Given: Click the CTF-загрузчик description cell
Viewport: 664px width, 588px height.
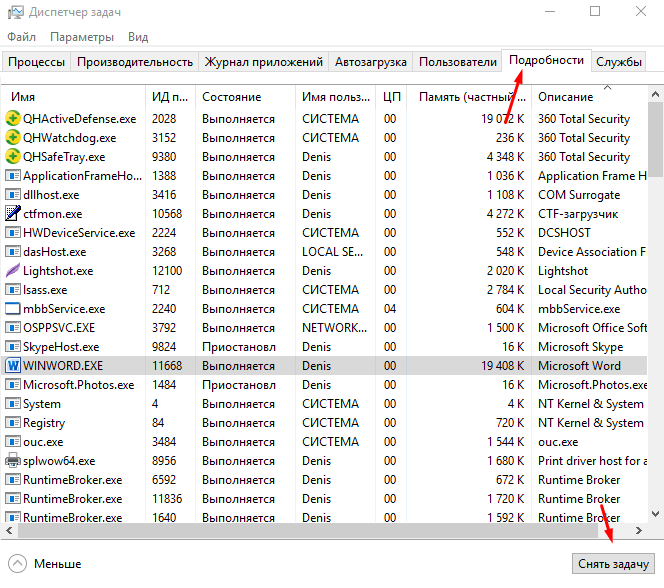Looking at the screenshot, I should [578, 214].
